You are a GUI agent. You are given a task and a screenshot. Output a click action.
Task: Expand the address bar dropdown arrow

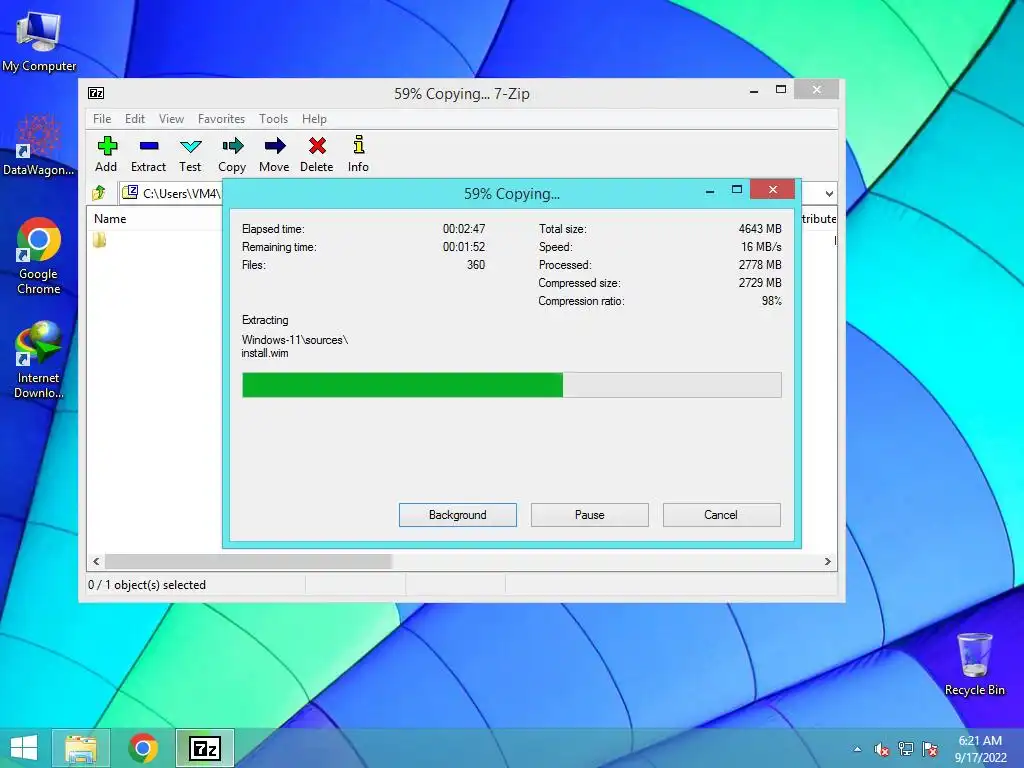click(x=829, y=193)
